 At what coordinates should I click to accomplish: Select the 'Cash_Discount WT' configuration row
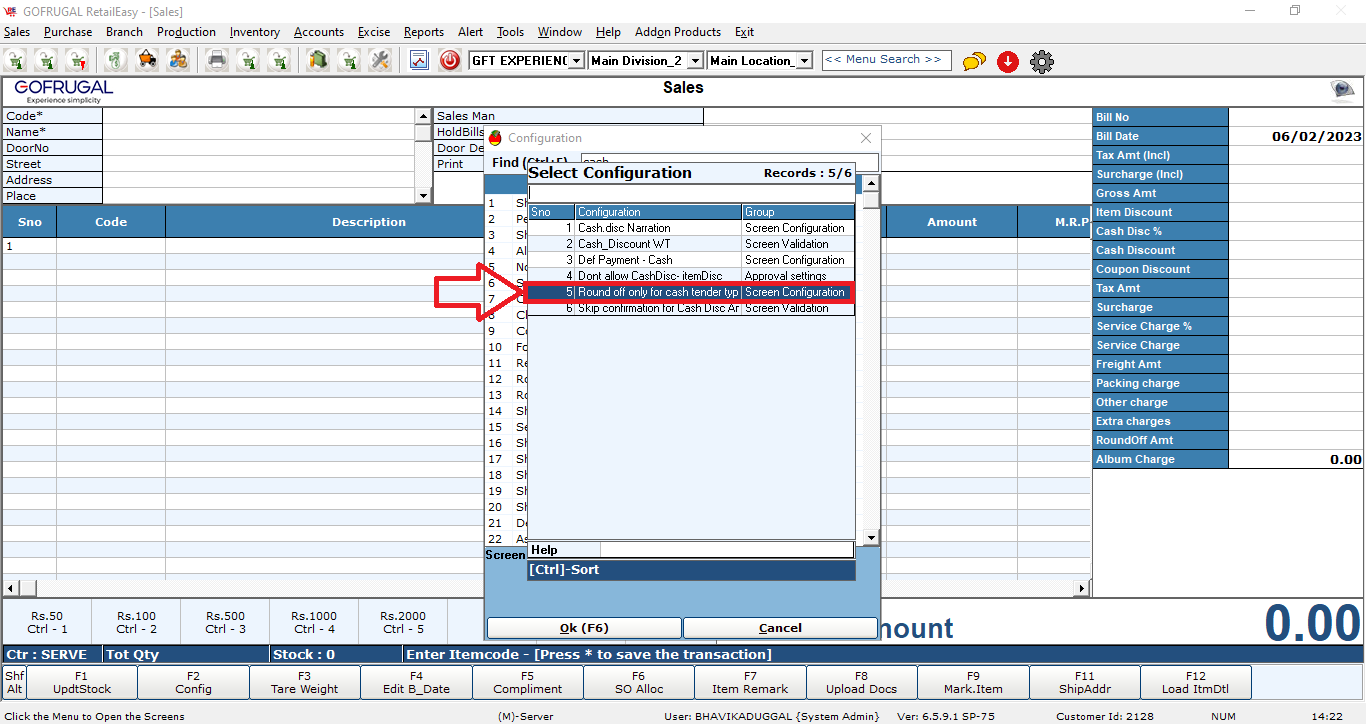(691, 244)
